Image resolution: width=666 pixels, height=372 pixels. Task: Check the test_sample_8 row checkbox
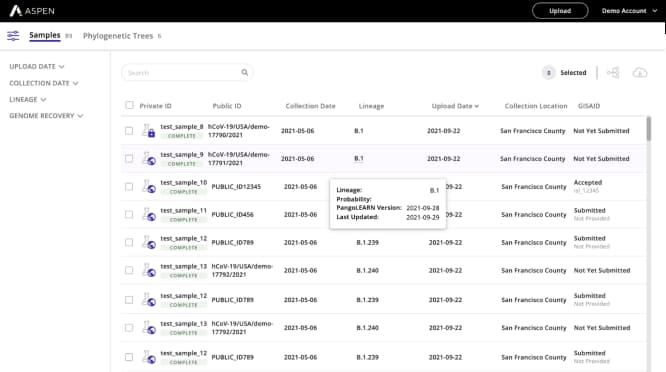click(129, 131)
